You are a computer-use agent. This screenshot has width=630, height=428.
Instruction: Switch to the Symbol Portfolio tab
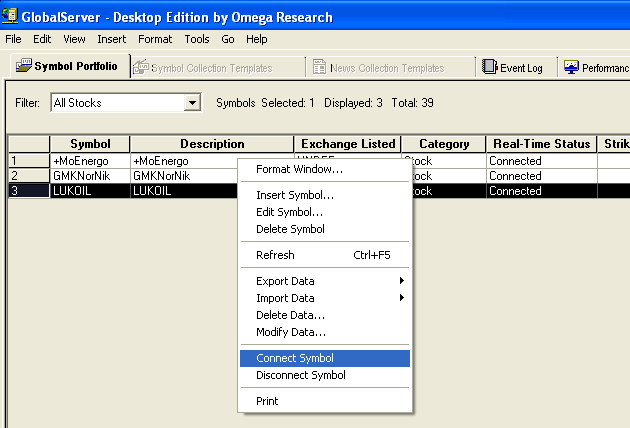[x=70, y=66]
